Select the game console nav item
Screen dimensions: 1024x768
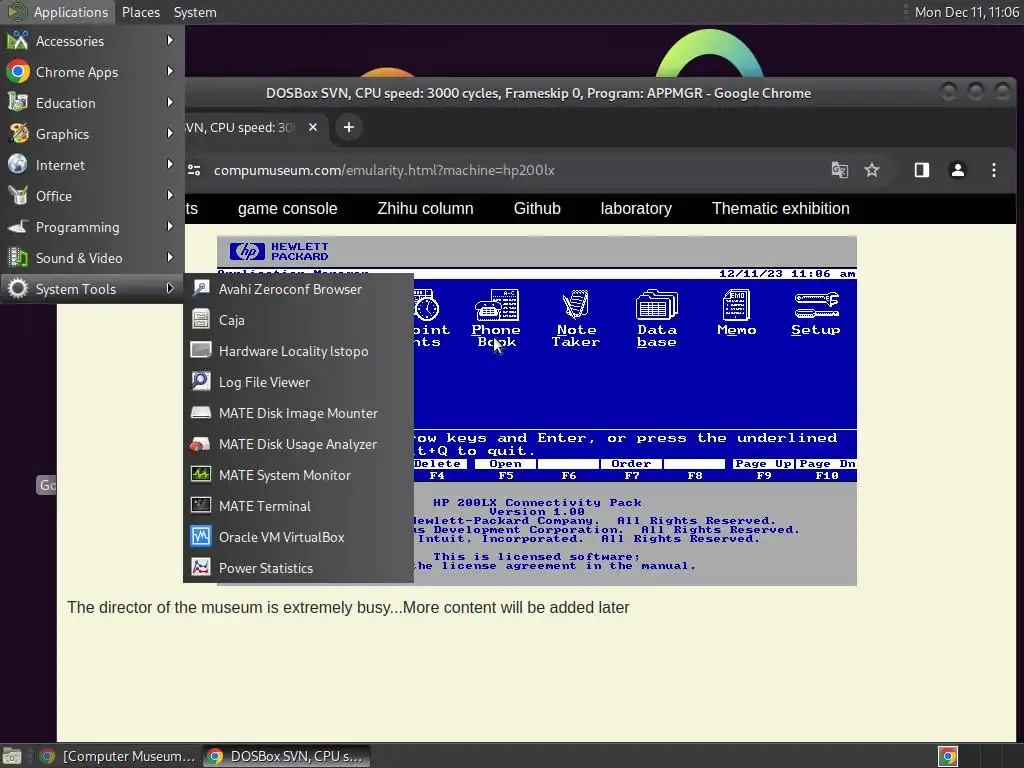[x=287, y=208]
